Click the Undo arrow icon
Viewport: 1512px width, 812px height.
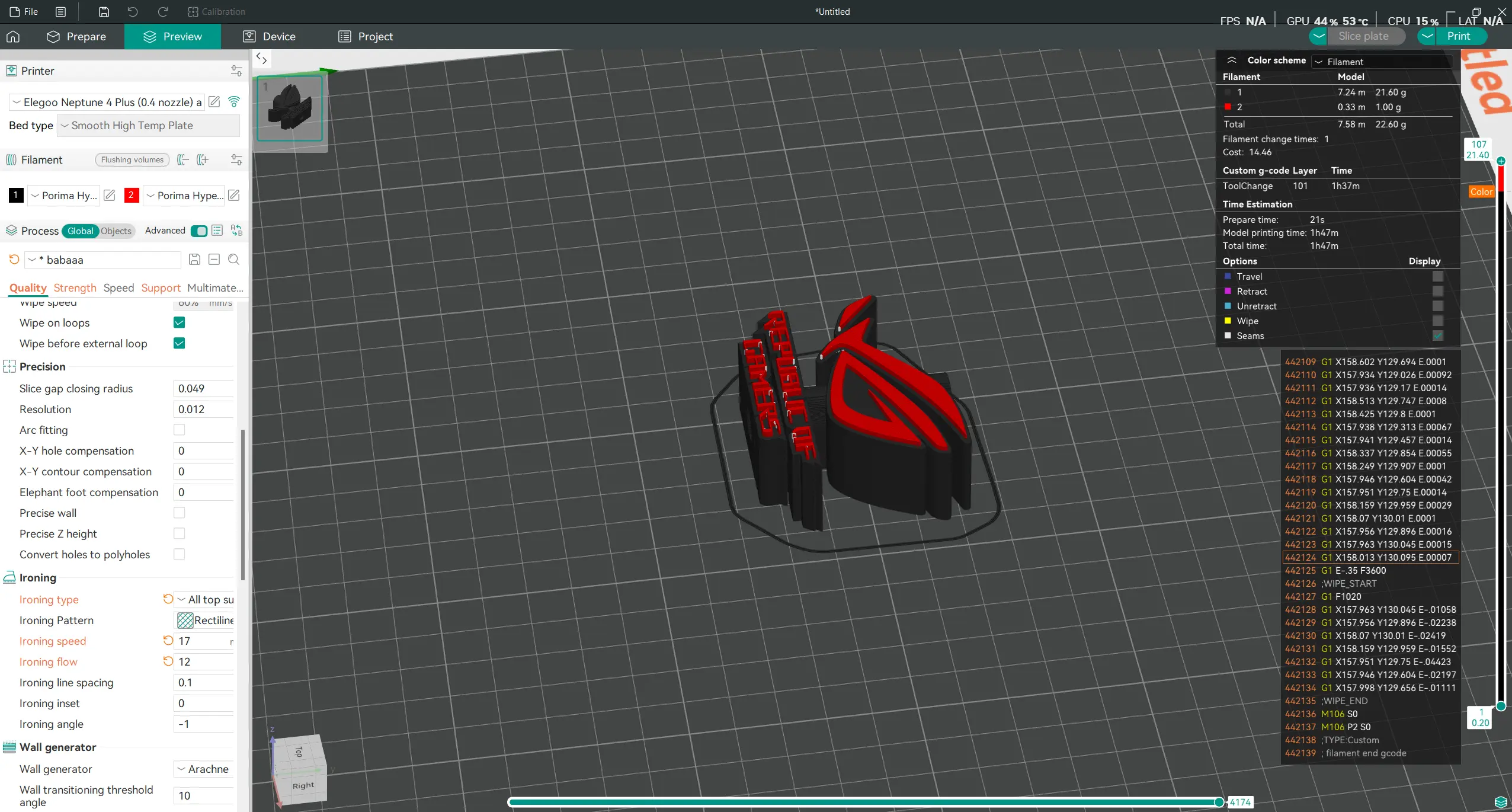click(x=133, y=11)
